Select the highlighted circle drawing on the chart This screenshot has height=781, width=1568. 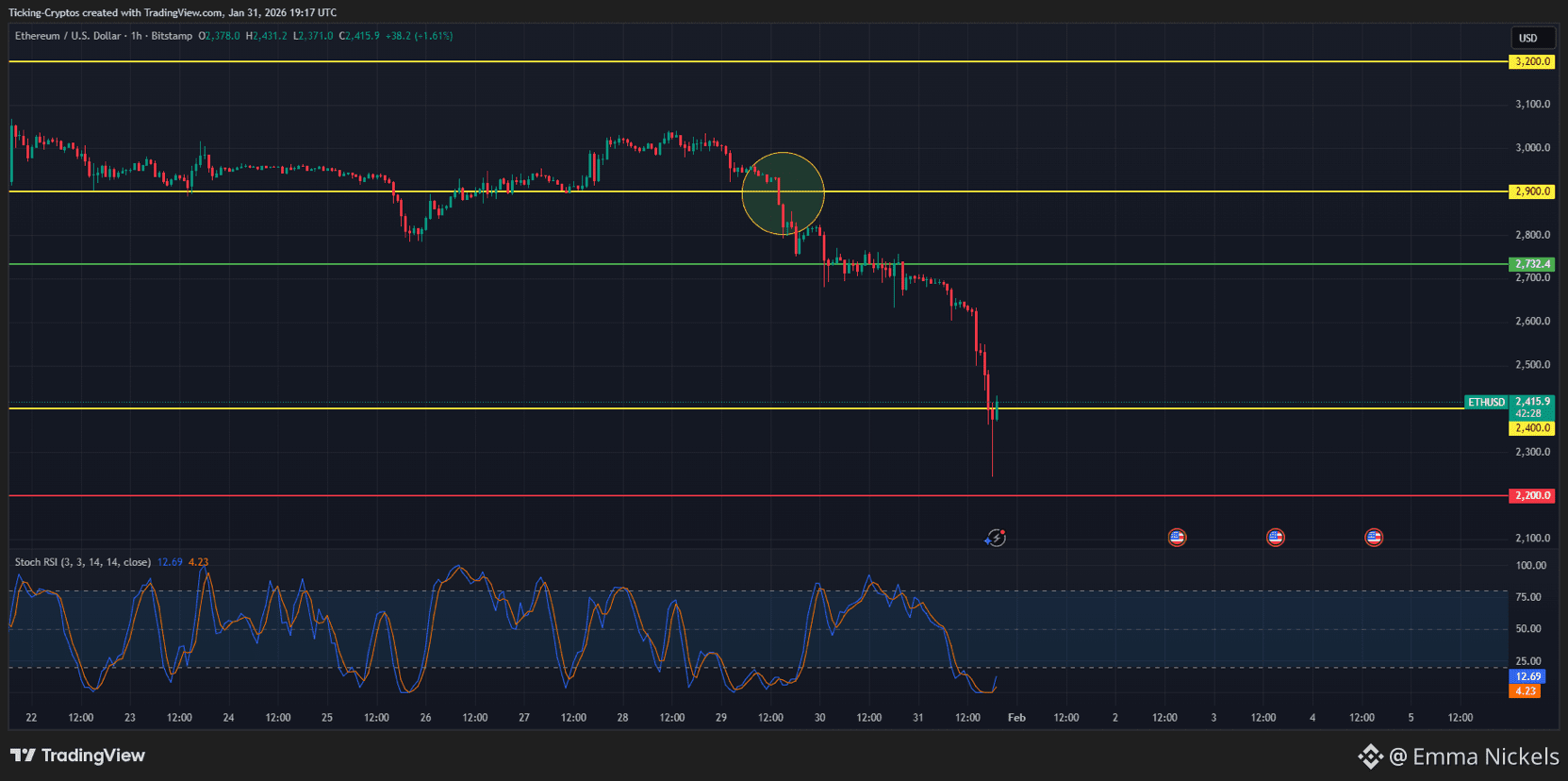click(784, 193)
